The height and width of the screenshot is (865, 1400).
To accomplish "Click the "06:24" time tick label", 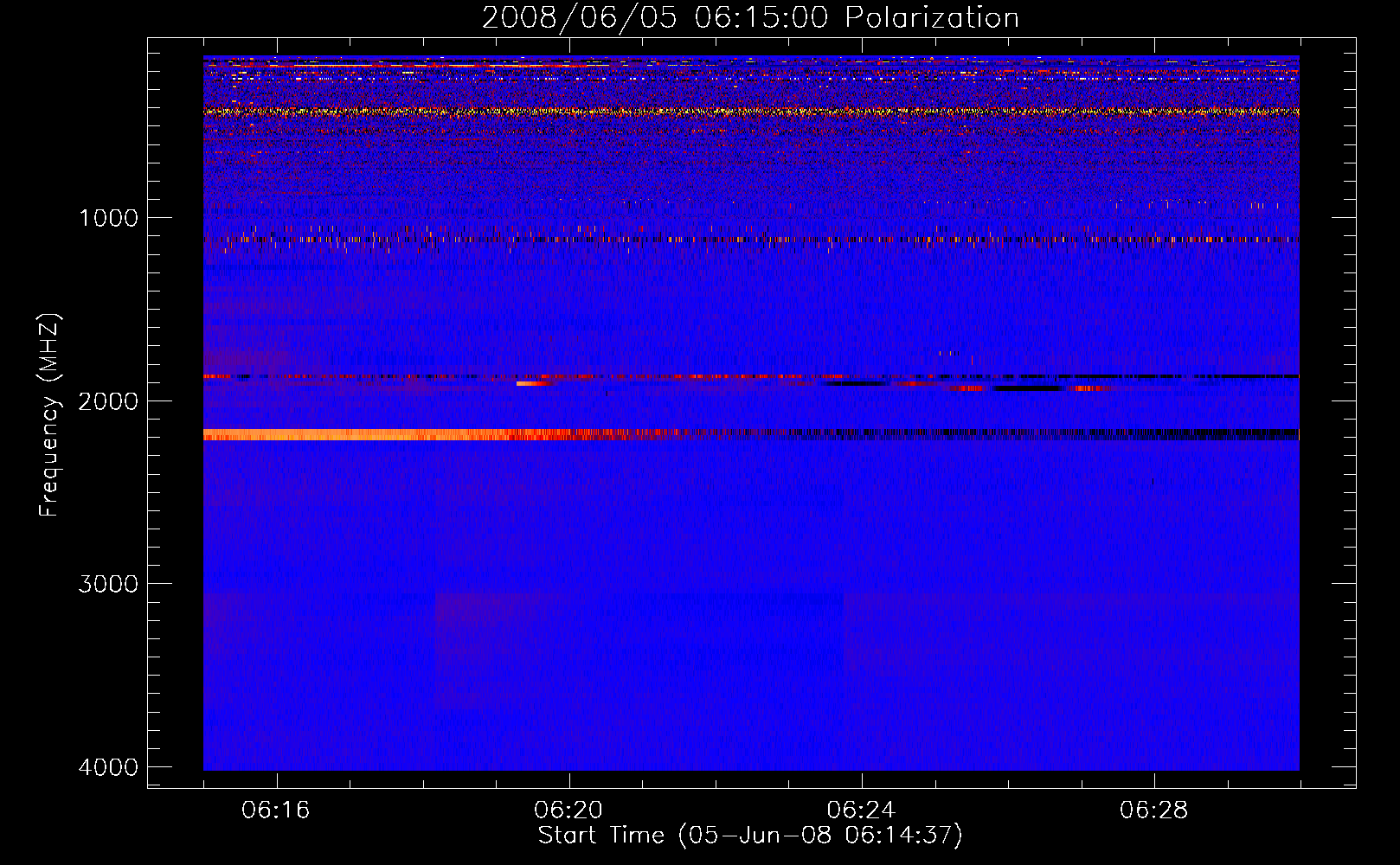I will coord(861,811).
